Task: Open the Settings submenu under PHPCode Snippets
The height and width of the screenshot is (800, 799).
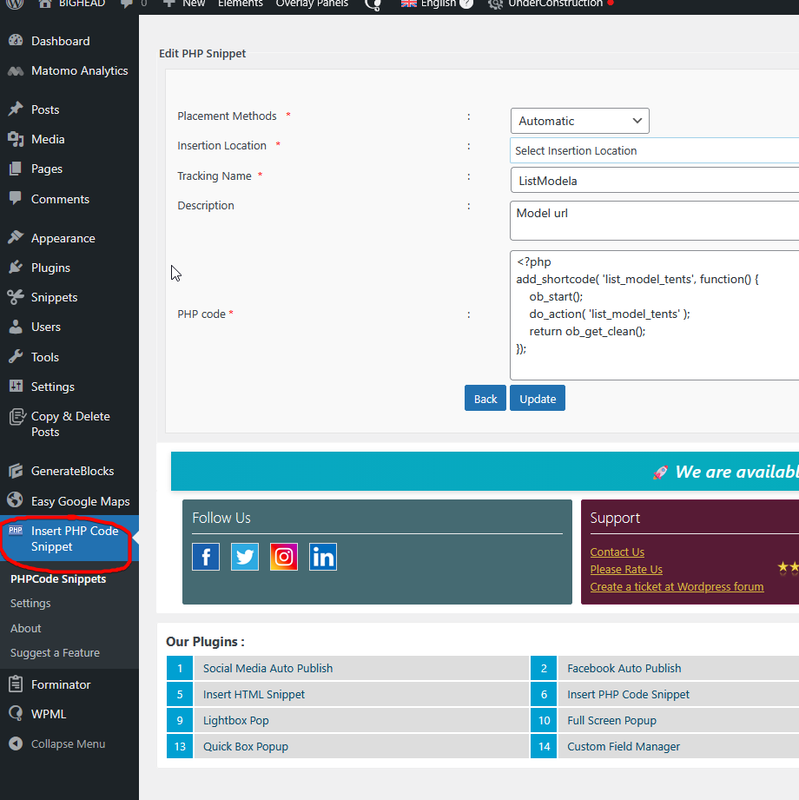Action: coord(31,603)
